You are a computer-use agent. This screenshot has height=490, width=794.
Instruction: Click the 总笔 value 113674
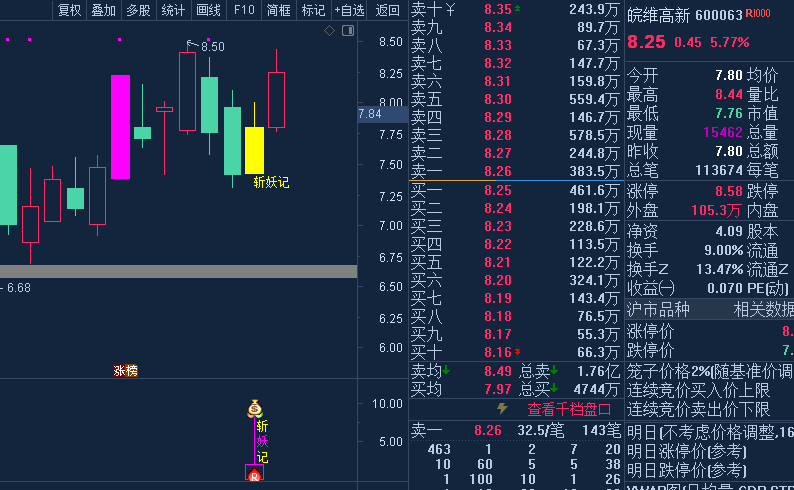(x=719, y=170)
